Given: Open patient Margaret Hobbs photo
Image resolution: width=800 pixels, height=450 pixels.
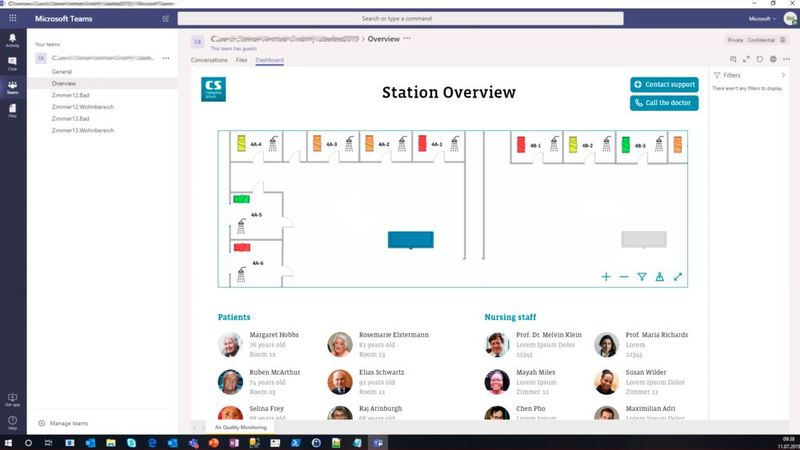Looking at the screenshot, I should (x=230, y=344).
